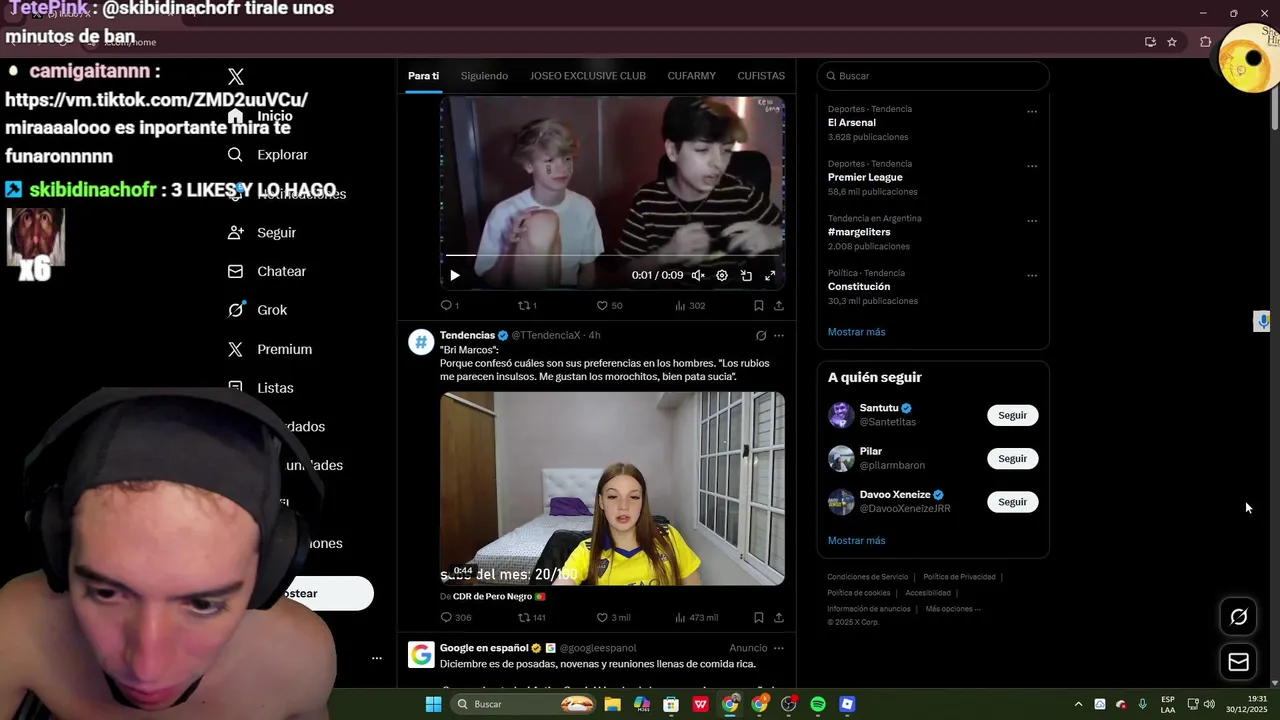Share the first video post
Viewport: 1280px width, 720px height.
click(779, 306)
